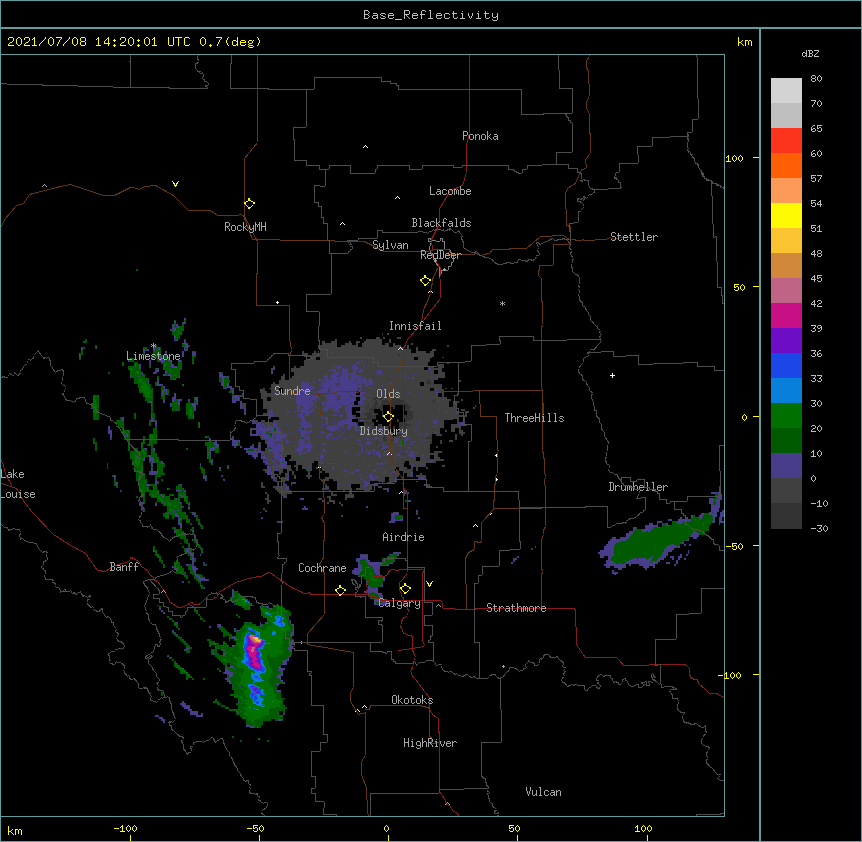Click the Lacombe city label
This screenshot has width=862, height=842.
pyautogui.click(x=450, y=191)
